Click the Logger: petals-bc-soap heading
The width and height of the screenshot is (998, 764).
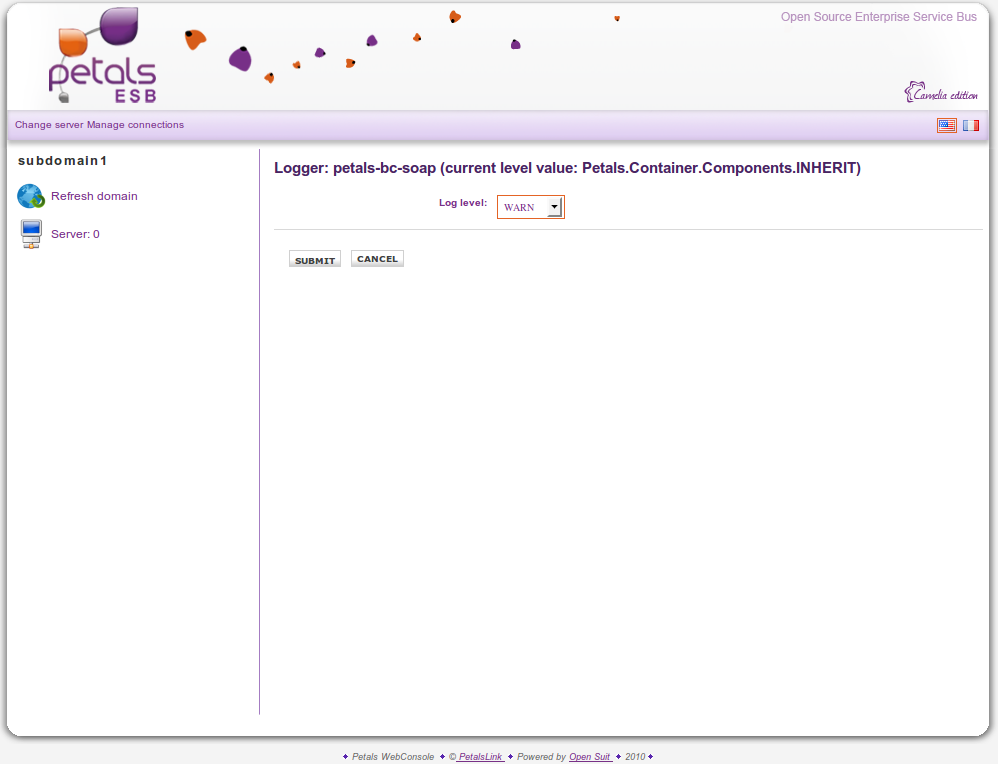[567, 168]
